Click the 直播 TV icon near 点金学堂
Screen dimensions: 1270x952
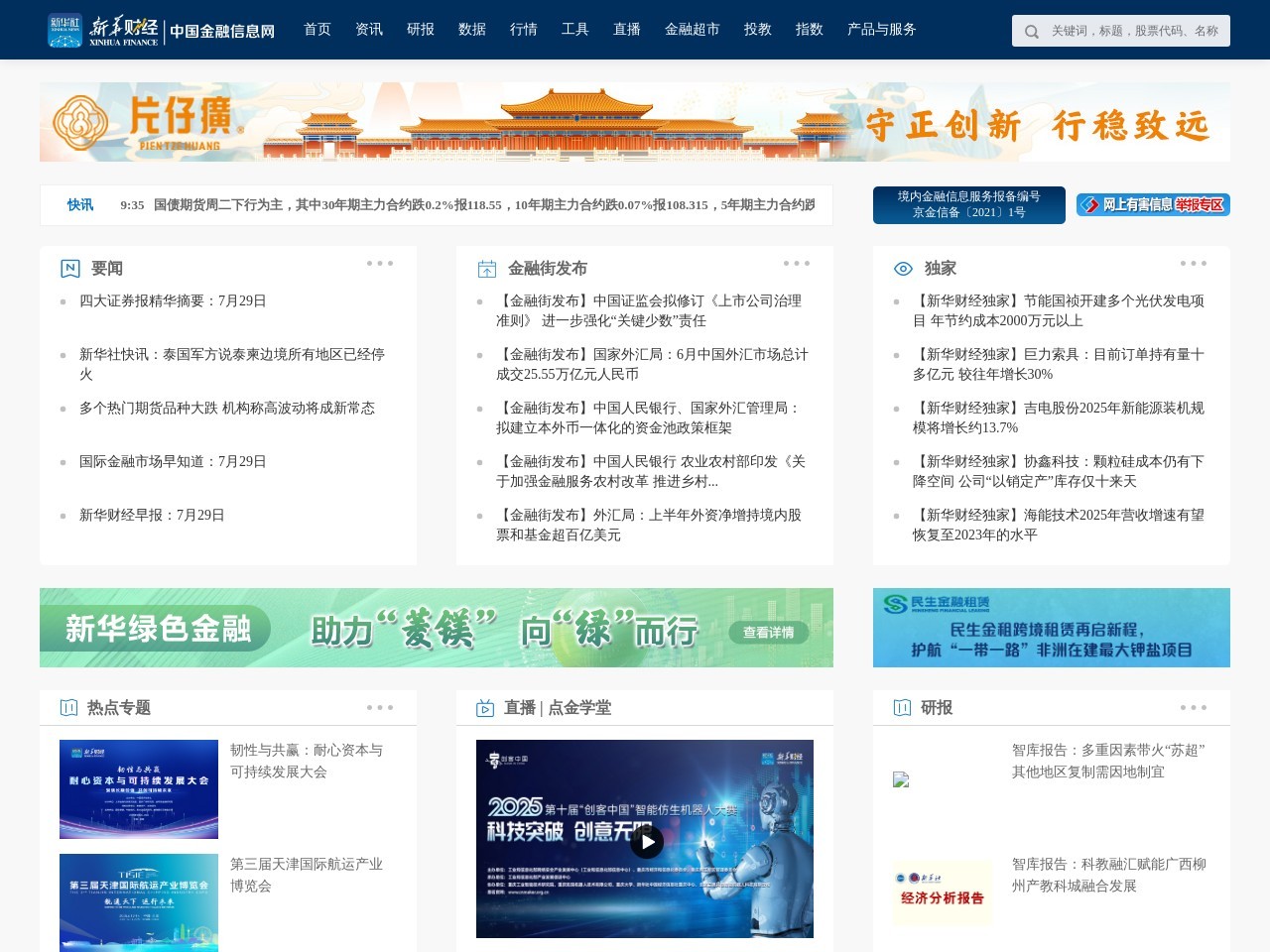pyautogui.click(x=485, y=708)
